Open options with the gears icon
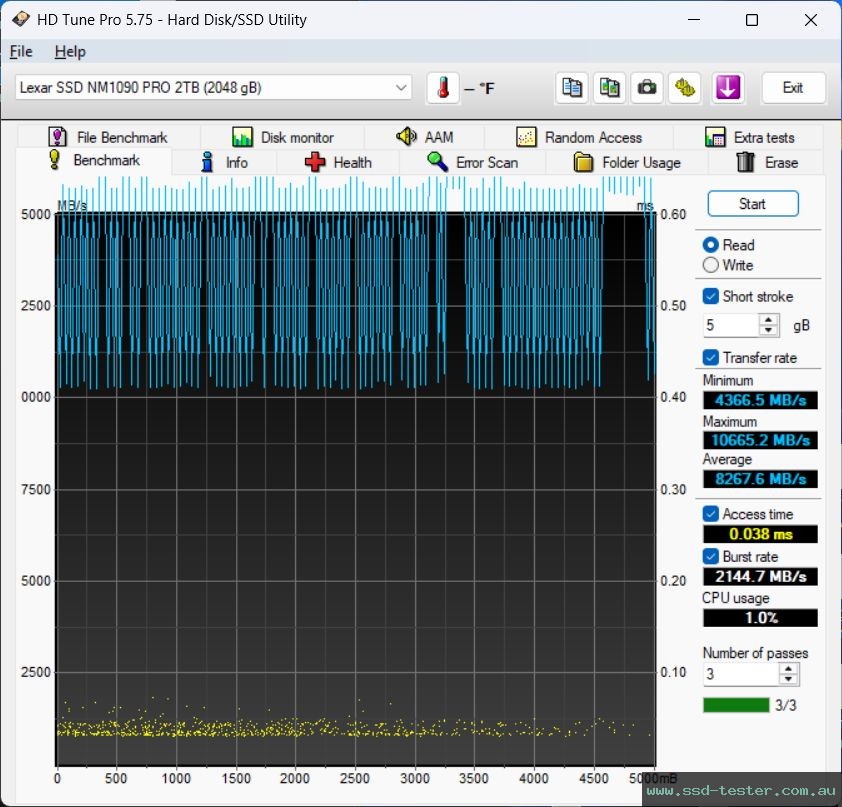The width and height of the screenshot is (842, 807). point(686,88)
